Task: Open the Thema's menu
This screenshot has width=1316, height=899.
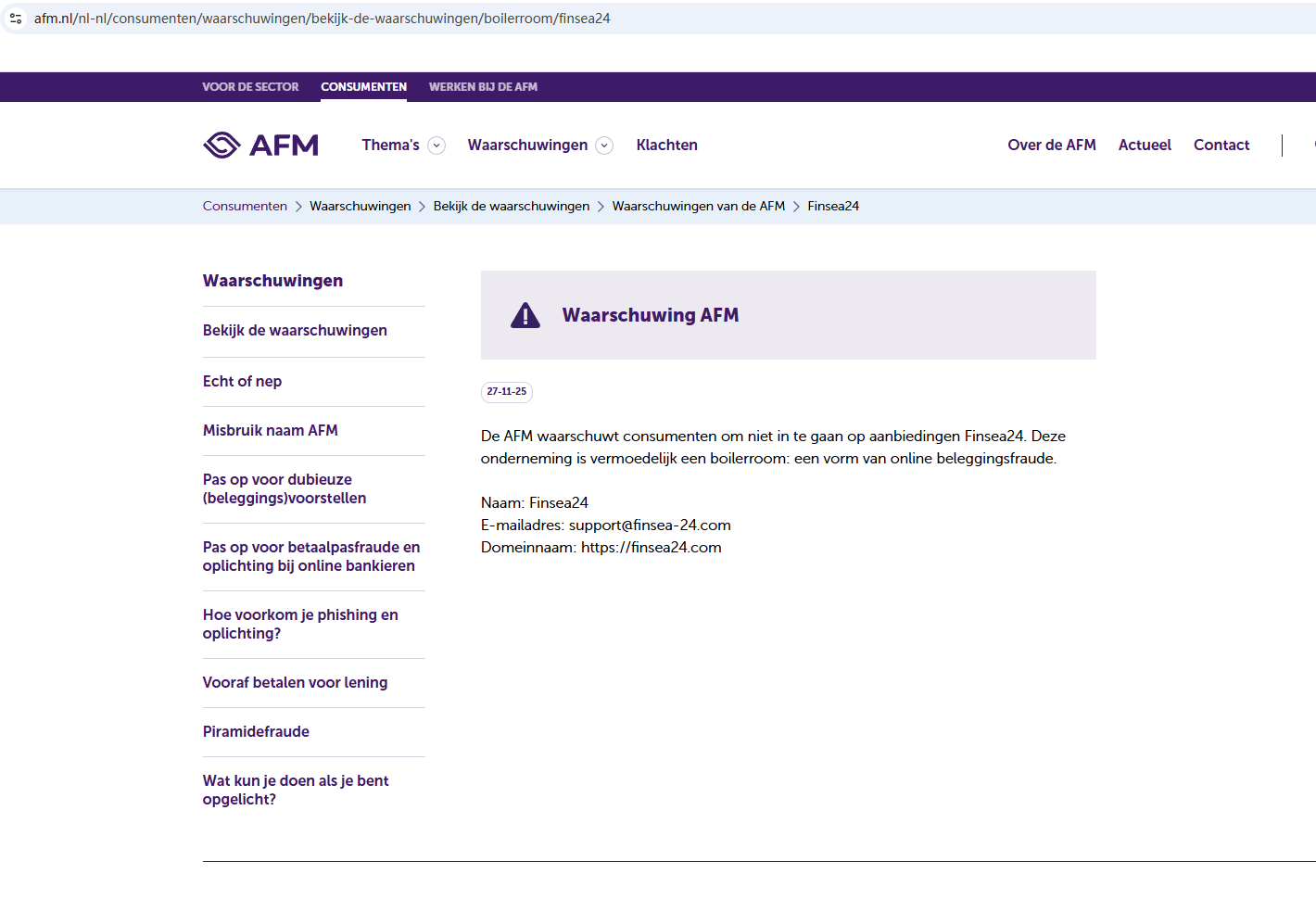Action: point(390,145)
